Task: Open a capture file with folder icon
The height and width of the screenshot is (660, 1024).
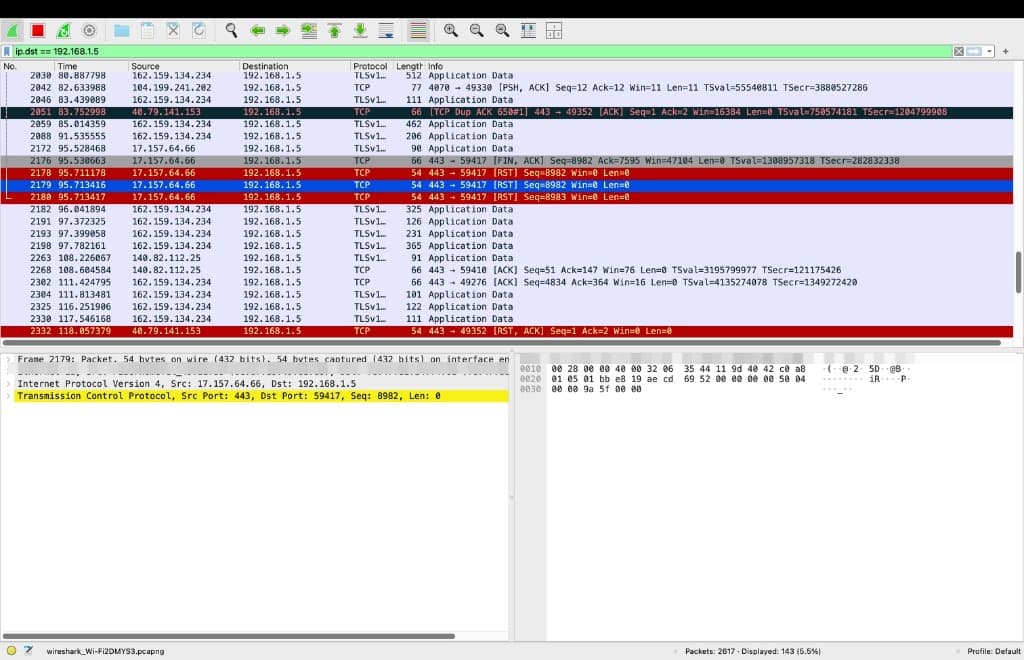Action: 121,30
